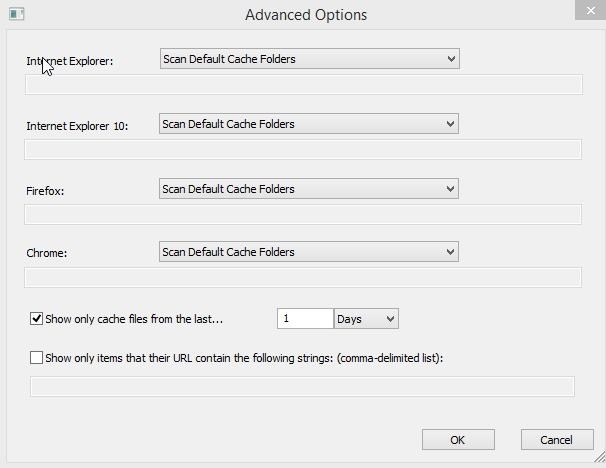Click the Chrome label text
The height and width of the screenshot is (468, 606).
click(46, 253)
